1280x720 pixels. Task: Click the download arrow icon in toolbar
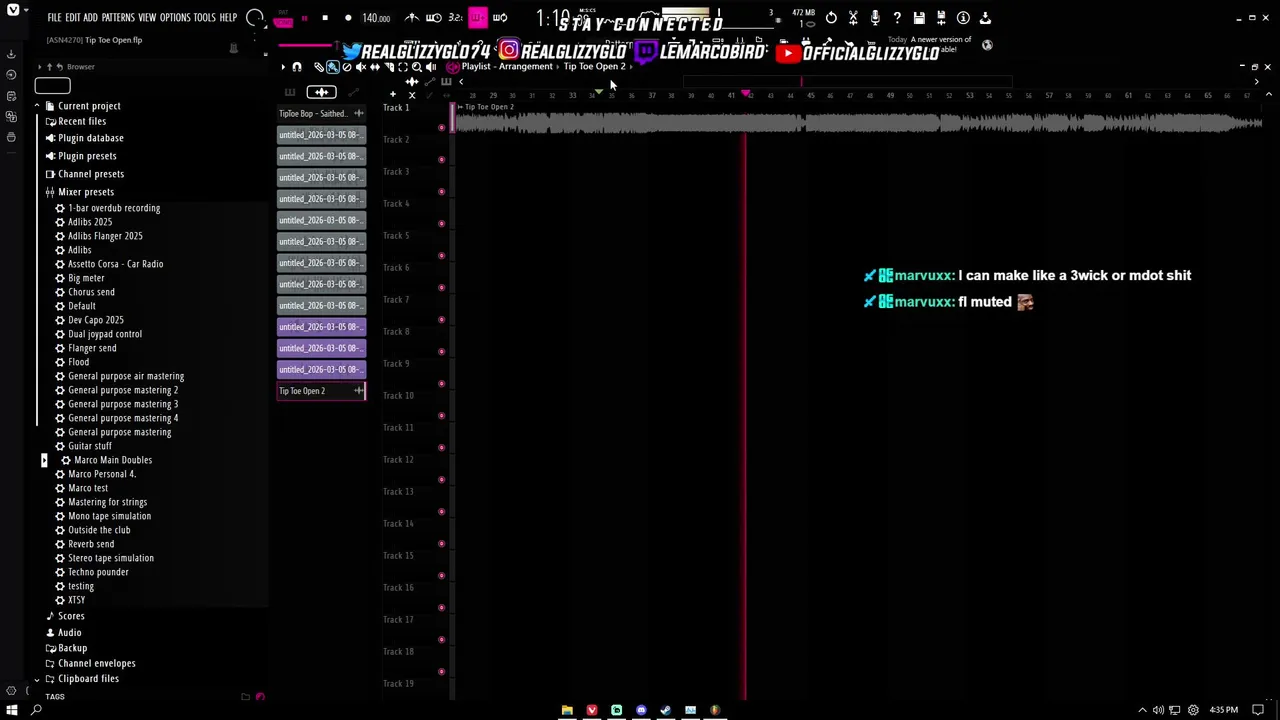click(x=985, y=18)
